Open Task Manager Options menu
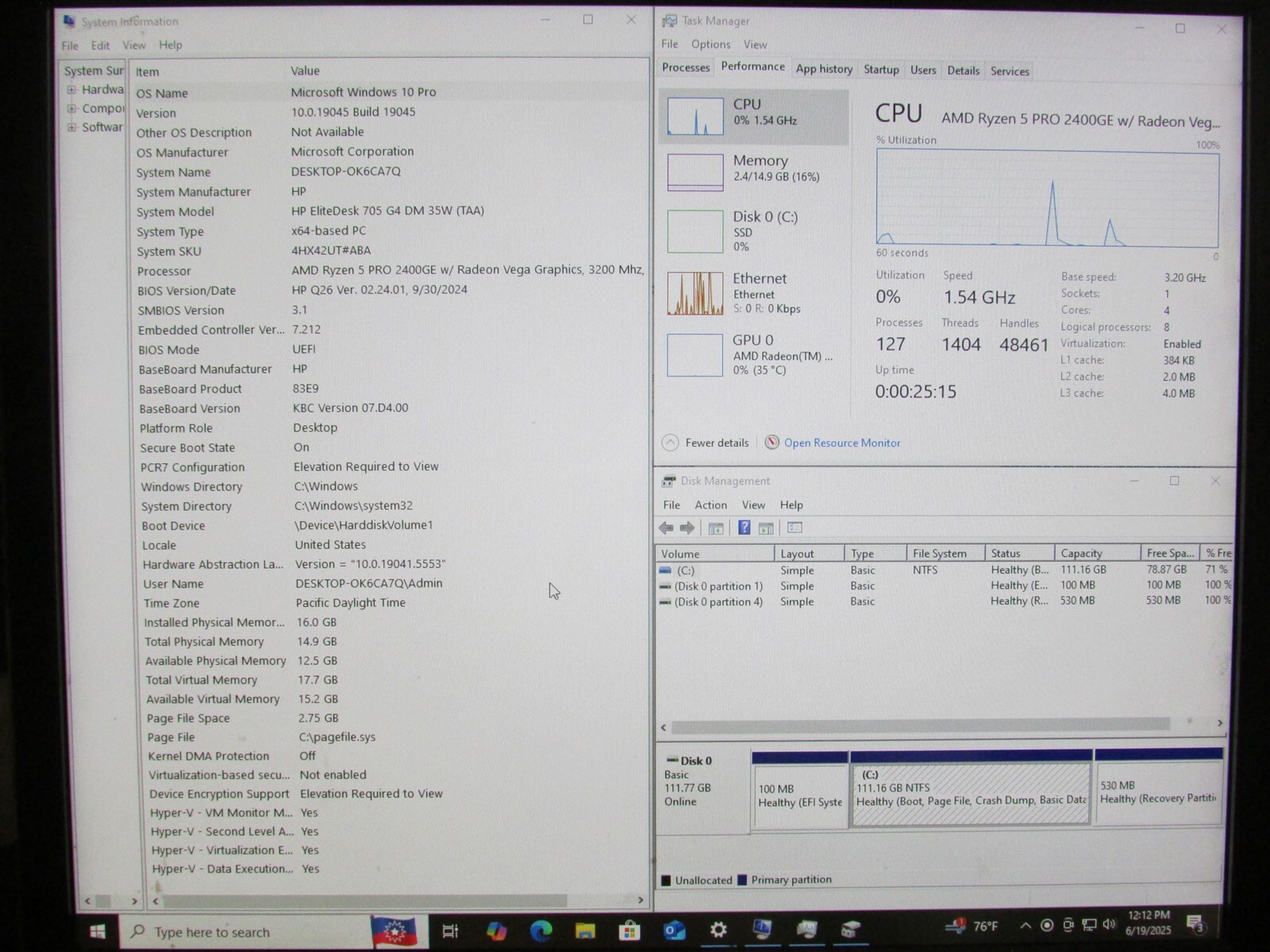The width and height of the screenshot is (1270, 952). [710, 44]
